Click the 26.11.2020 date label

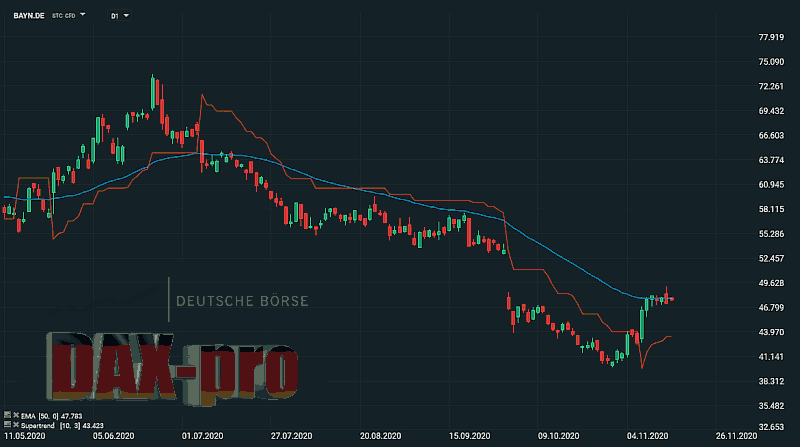(736, 436)
